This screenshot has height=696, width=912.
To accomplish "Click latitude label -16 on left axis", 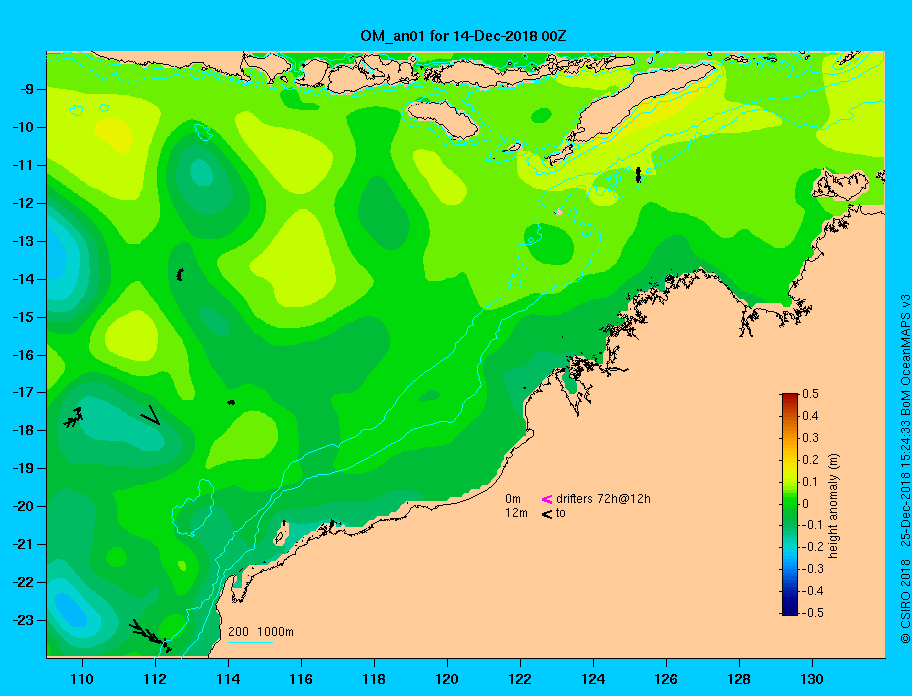I will click(x=22, y=355).
